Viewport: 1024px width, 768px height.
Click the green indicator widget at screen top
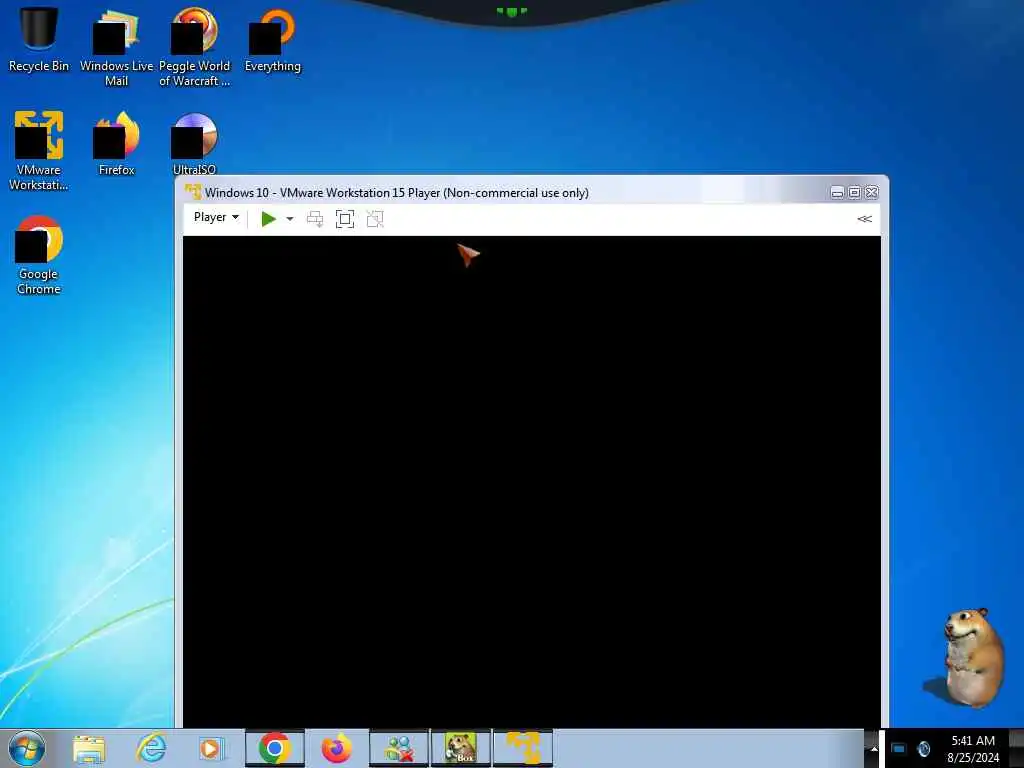coord(511,11)
